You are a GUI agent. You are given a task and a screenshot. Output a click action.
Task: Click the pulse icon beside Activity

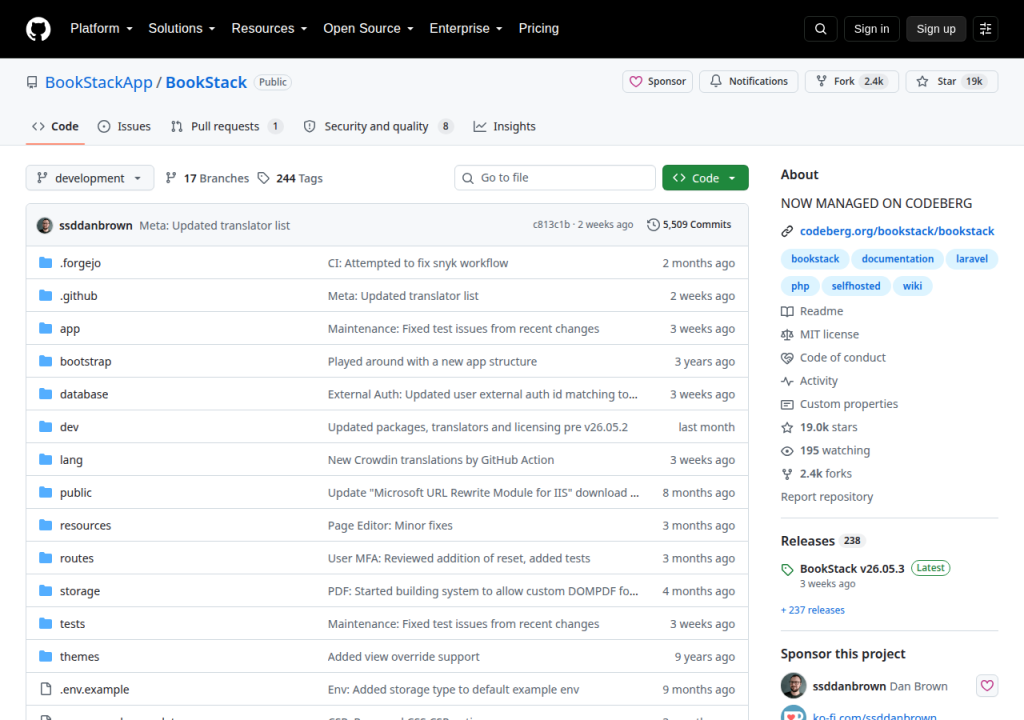click(787, 381)
